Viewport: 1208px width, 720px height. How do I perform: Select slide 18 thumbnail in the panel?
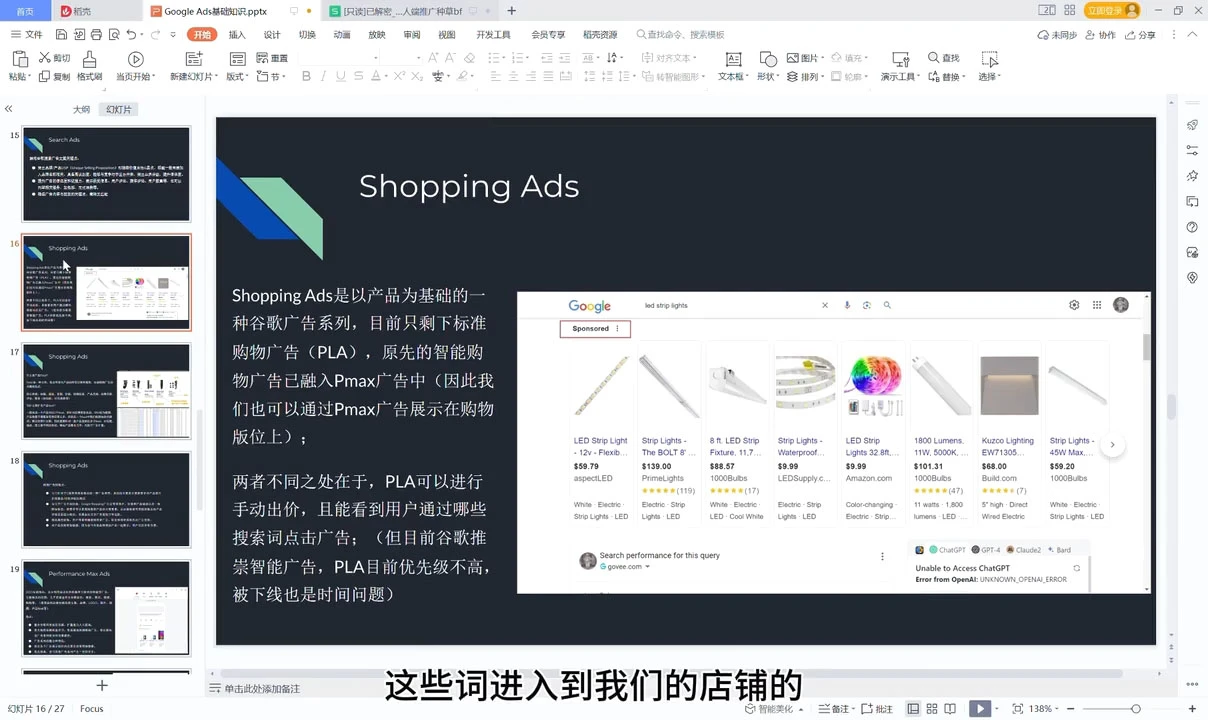coord(106,498)
